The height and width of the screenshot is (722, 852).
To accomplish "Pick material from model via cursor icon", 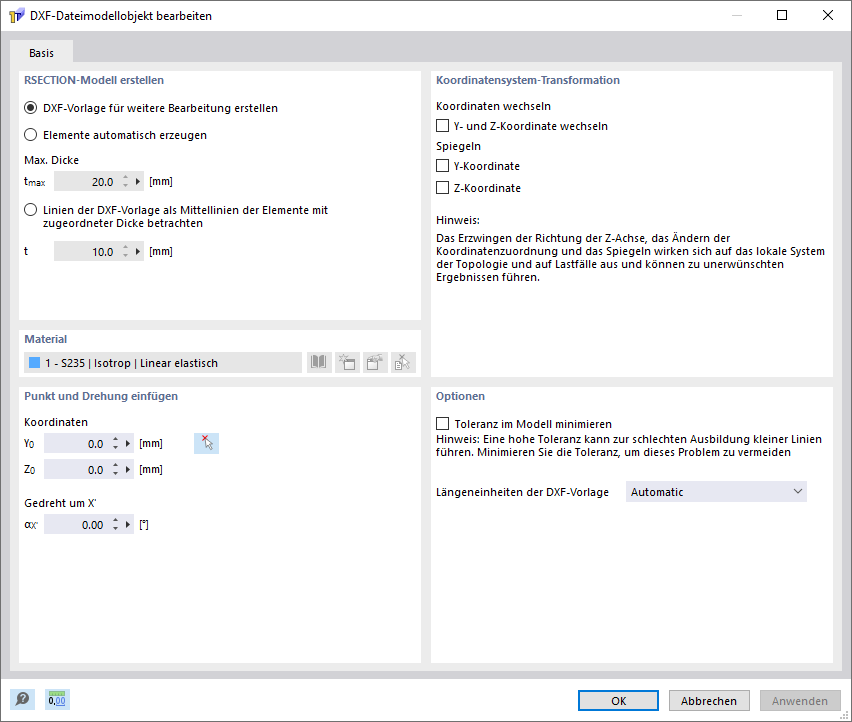I will click(403, 362).
